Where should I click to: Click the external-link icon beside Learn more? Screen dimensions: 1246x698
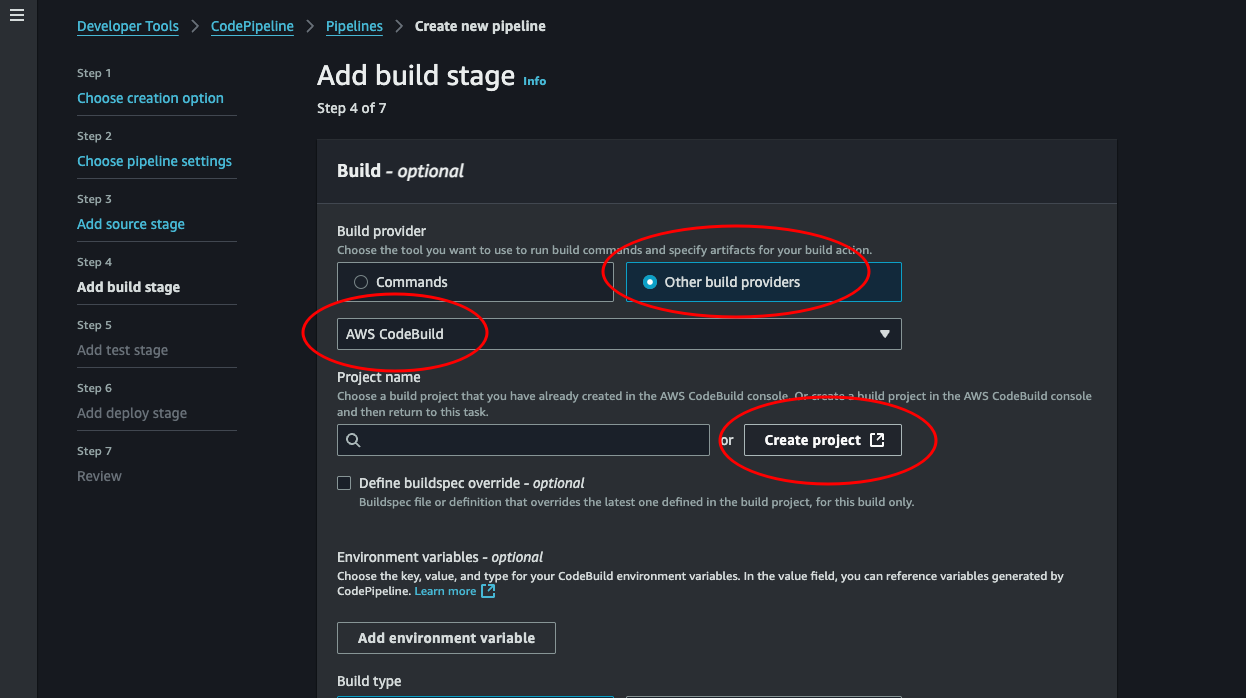(487, 591)
